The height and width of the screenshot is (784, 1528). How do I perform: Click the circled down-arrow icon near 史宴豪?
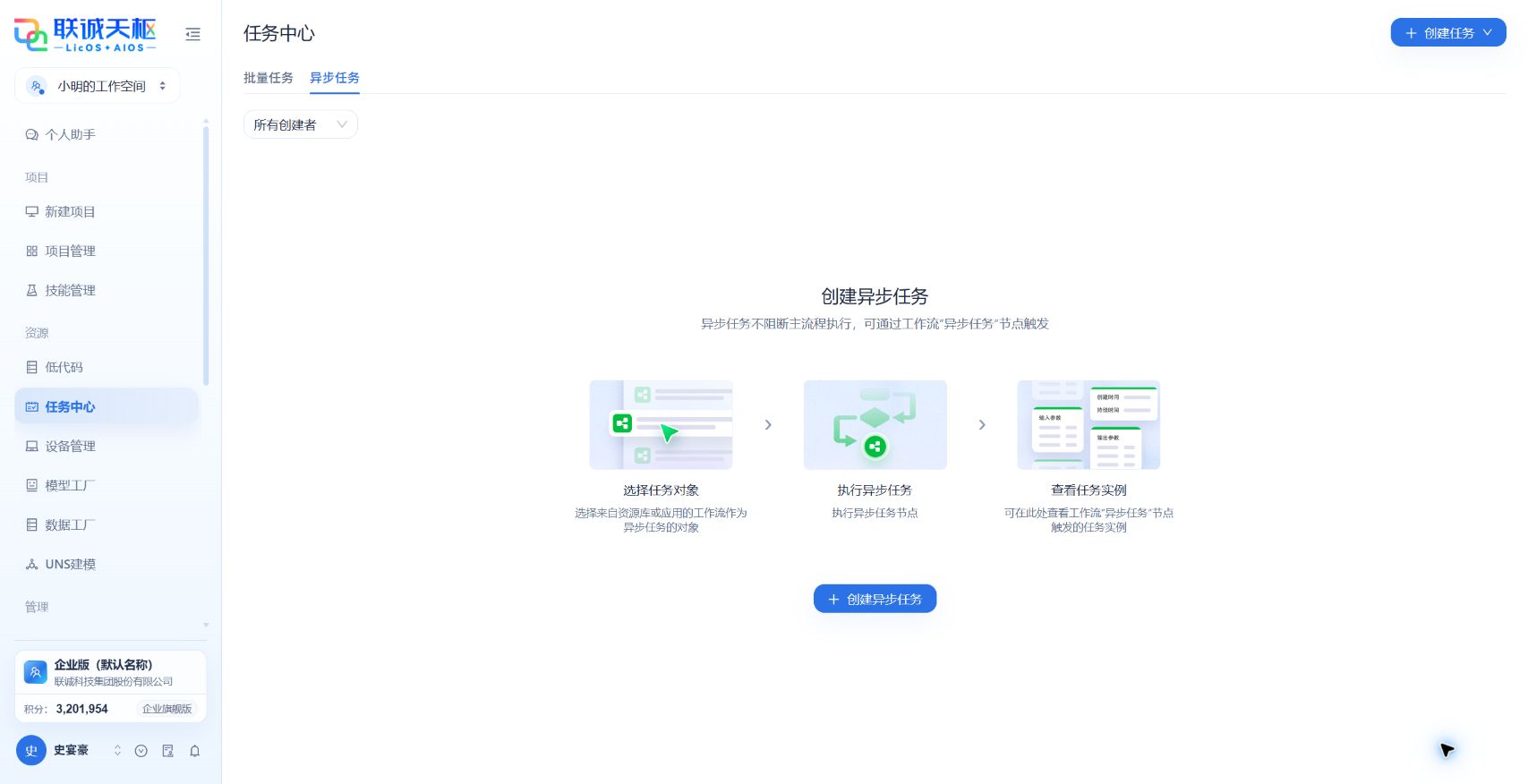pos(141,751)
